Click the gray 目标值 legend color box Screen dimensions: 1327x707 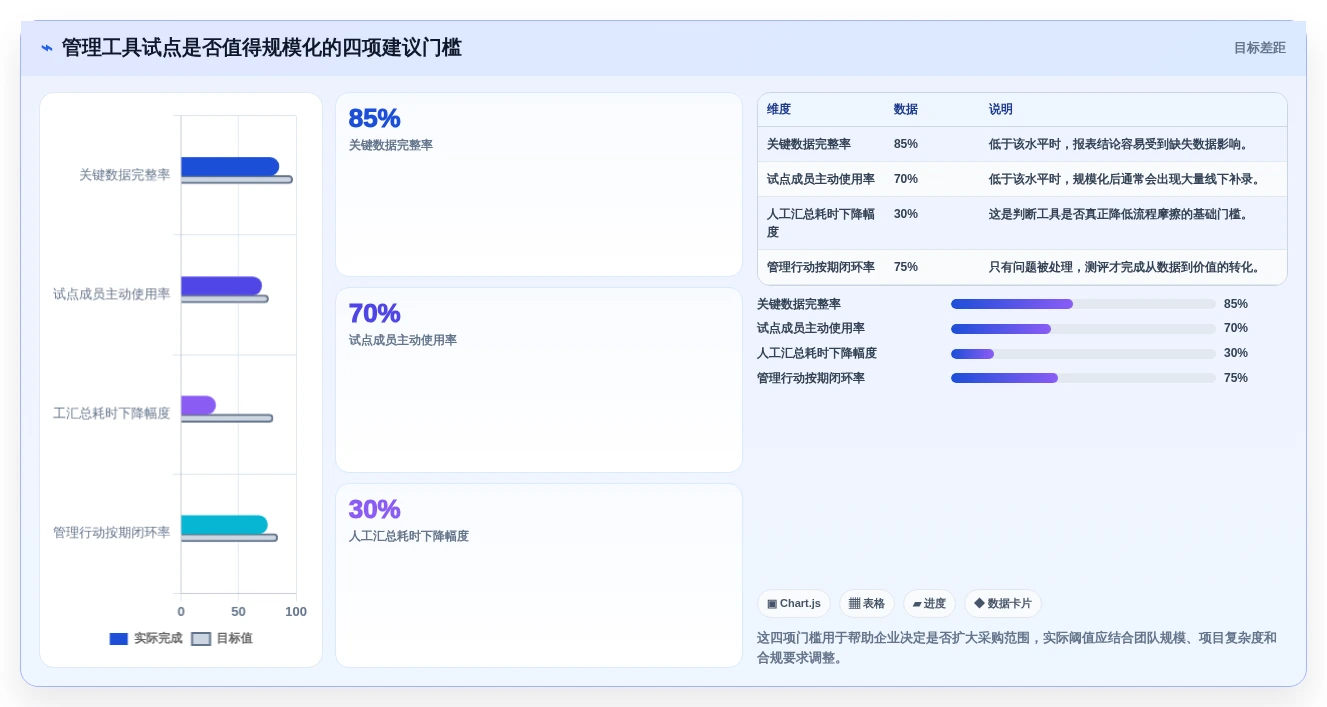[x=201, y=639]
